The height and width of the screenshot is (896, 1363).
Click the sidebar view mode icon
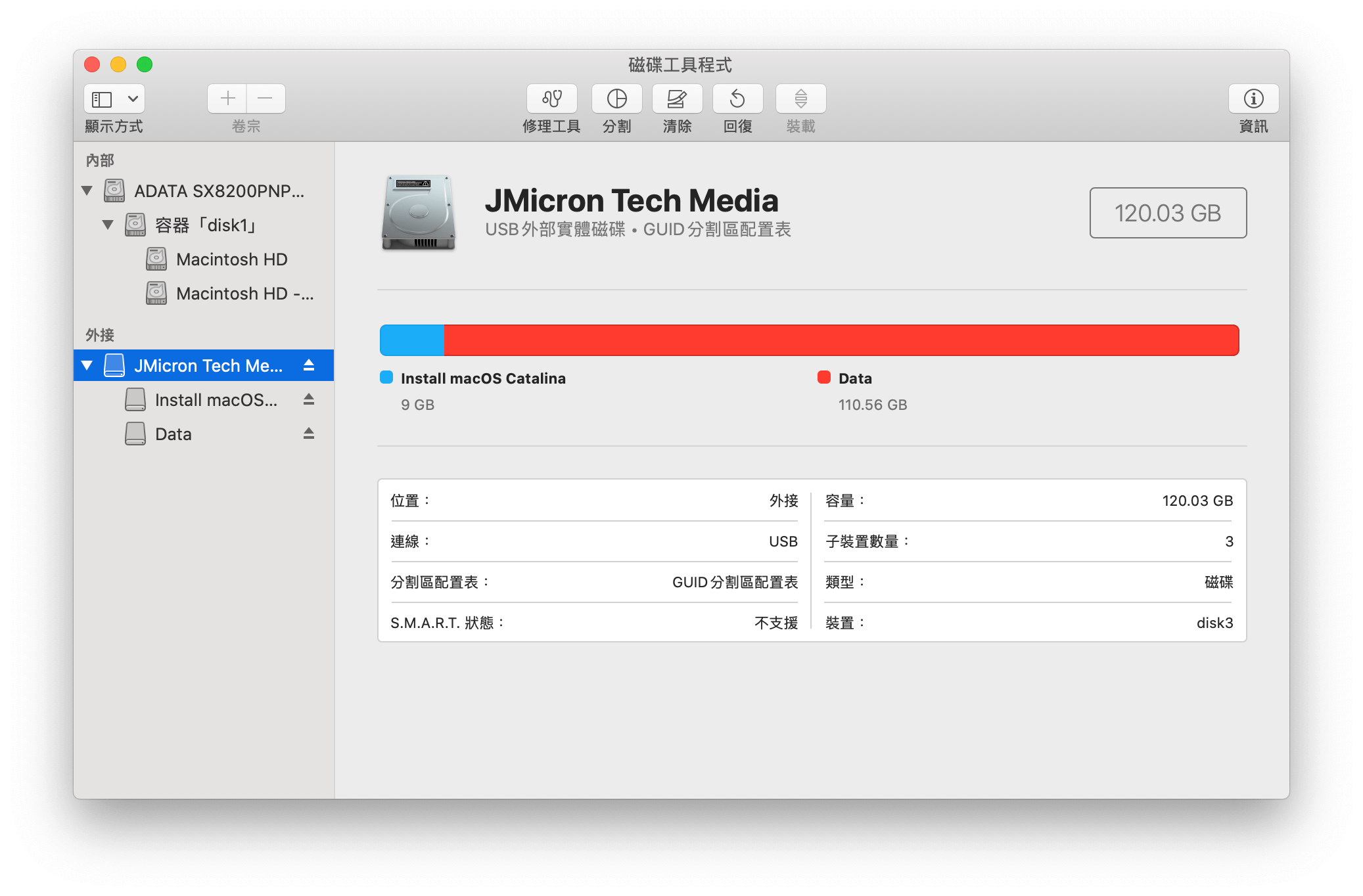pos(102,99)
